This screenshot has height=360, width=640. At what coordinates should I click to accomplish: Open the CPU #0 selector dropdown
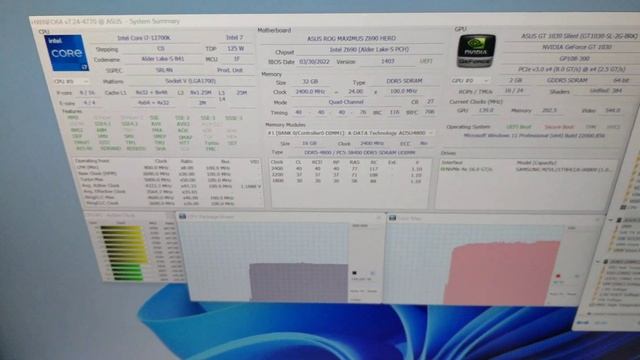point(71,81)
